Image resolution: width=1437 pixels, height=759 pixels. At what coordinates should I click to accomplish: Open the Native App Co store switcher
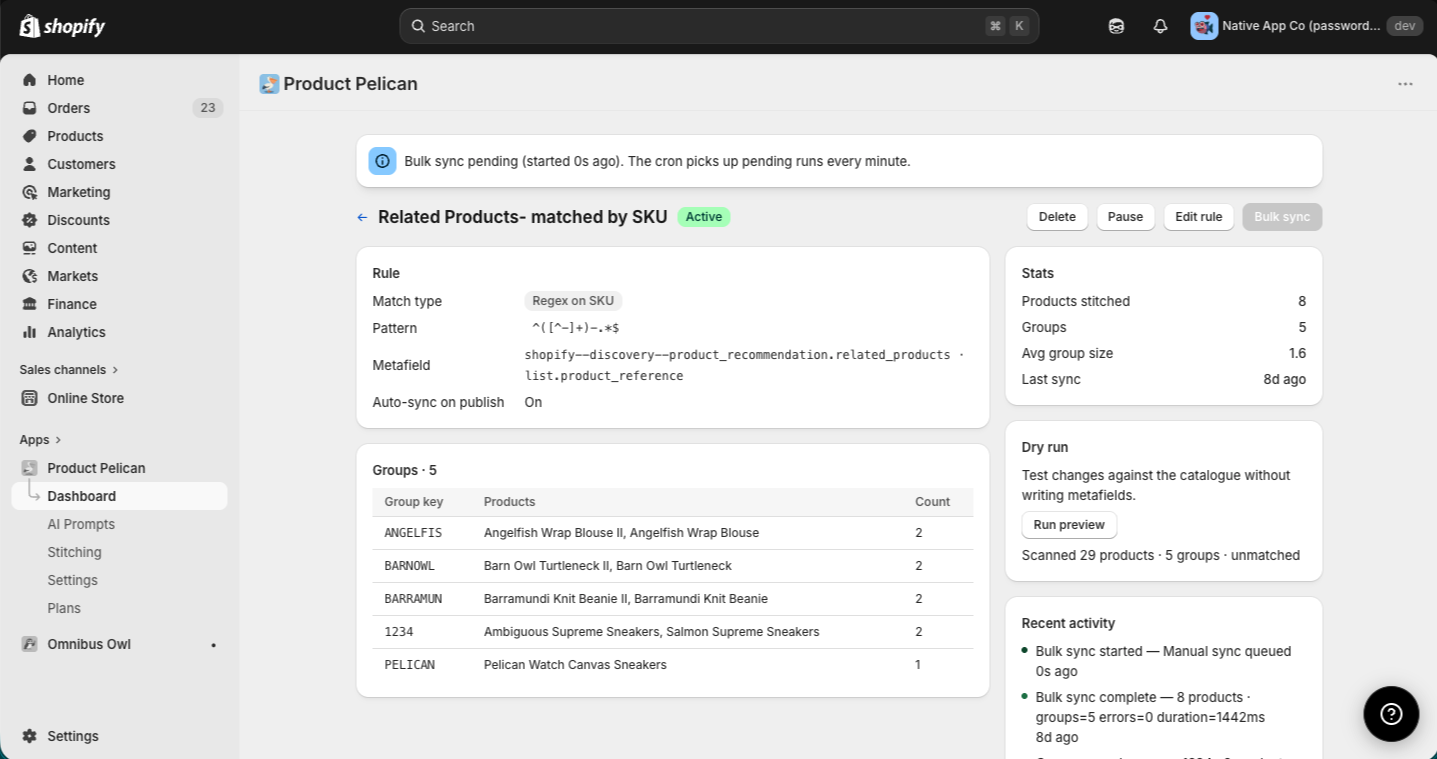1304,26
